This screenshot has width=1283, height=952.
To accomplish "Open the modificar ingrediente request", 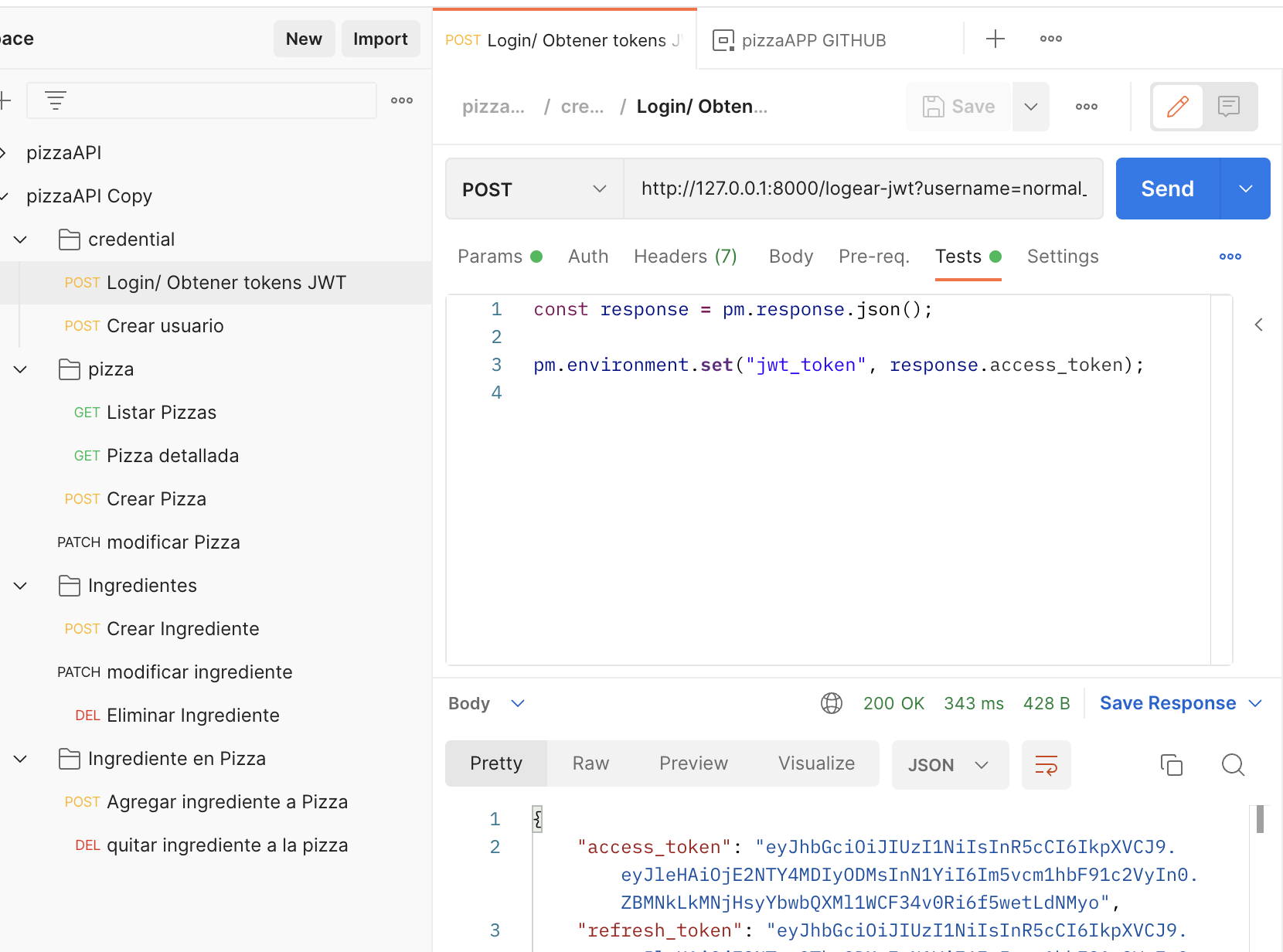I will coord(199,672).
